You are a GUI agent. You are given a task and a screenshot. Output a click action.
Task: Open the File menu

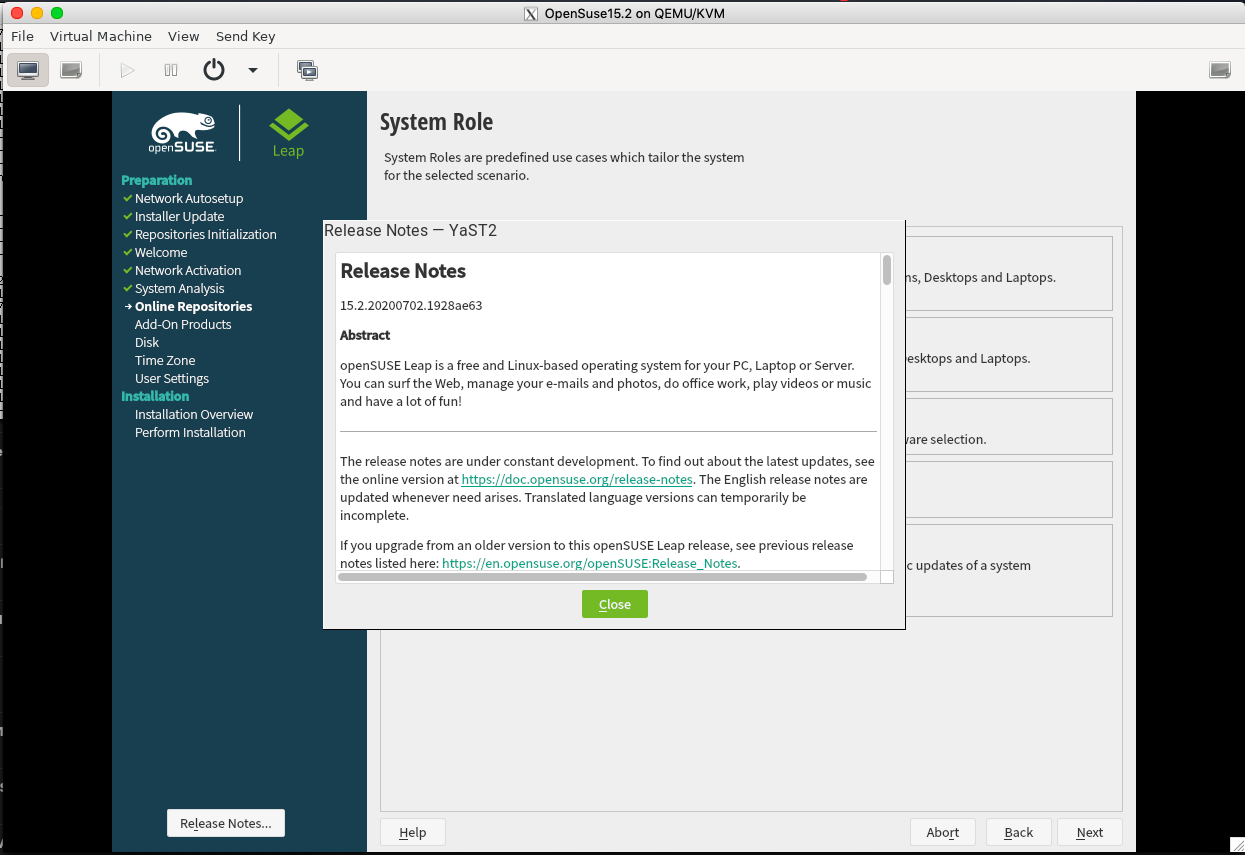point(22,36)
